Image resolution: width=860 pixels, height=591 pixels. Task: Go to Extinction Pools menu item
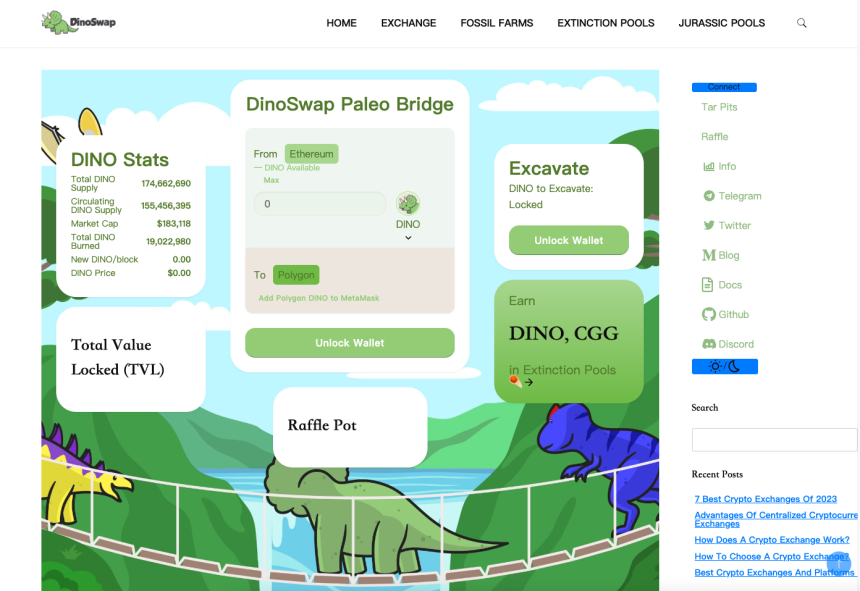click(605, 23)
